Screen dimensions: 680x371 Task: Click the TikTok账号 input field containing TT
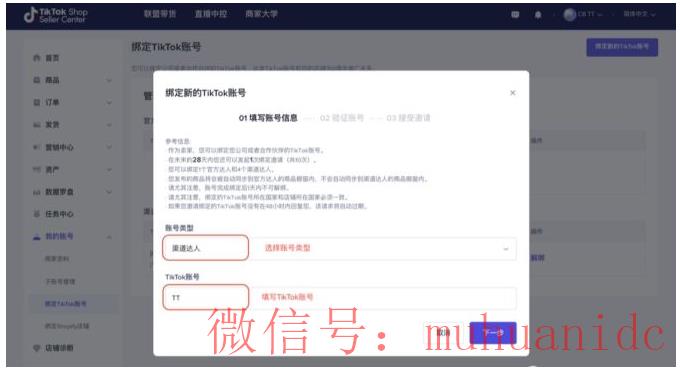pos(340,298)
